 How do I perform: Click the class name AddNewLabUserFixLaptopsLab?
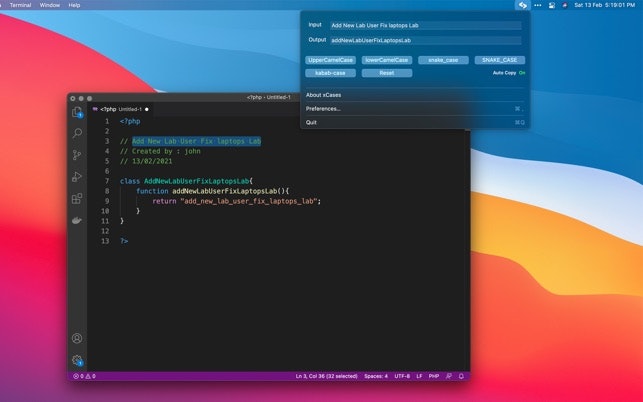(x=197, y=181)
